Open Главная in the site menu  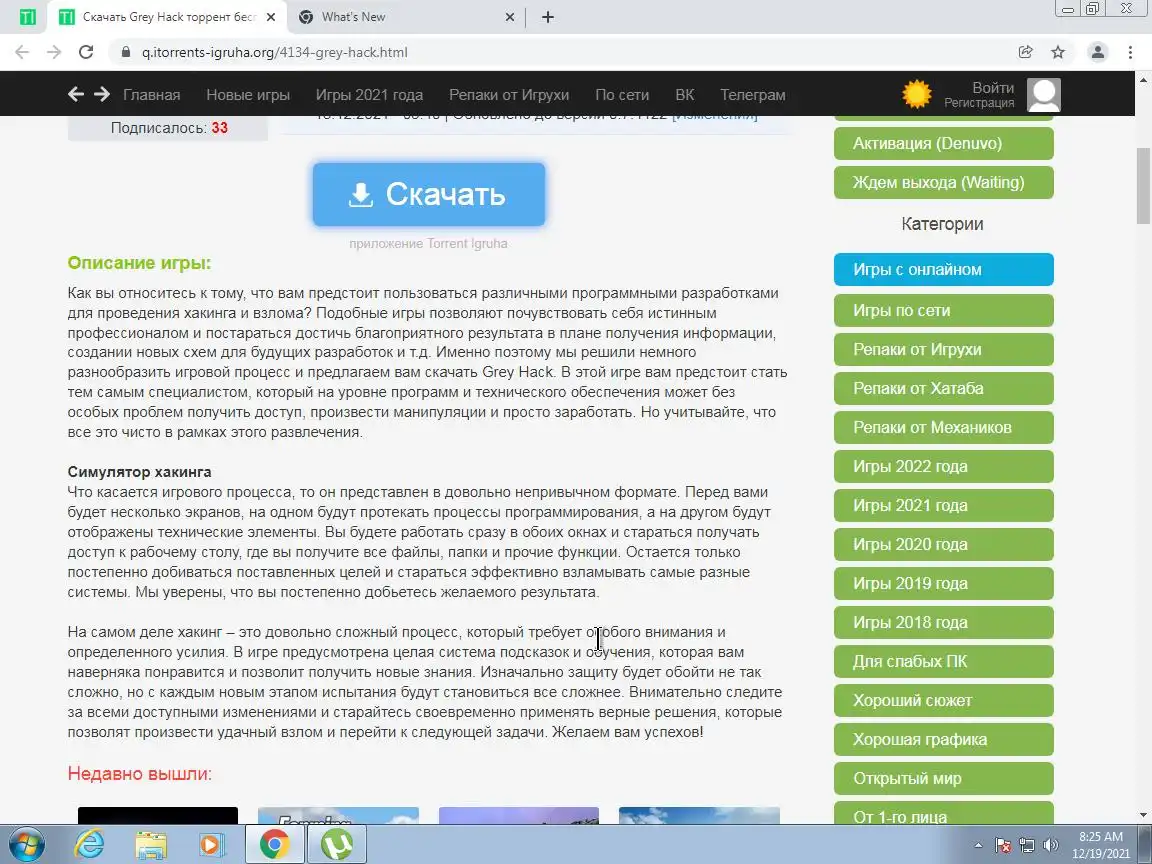[x=151, y=95]
